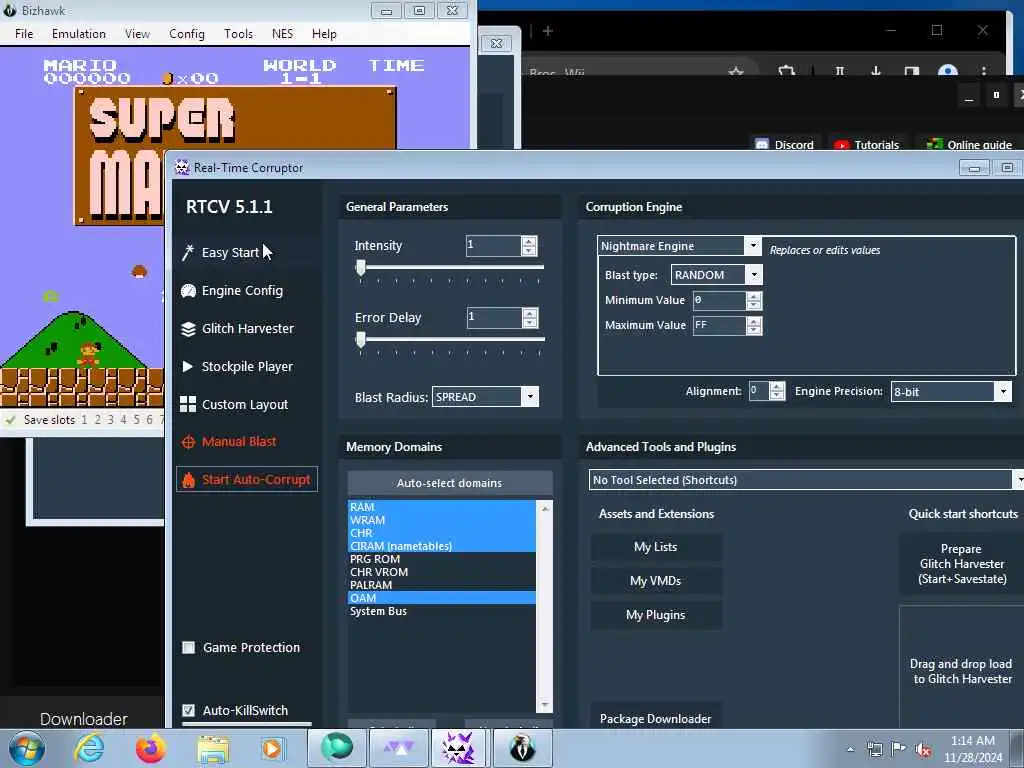Open Windows Explorer folder taskbar icon
The width and height of the screenshot is (1024, 768).
(213, 749)
